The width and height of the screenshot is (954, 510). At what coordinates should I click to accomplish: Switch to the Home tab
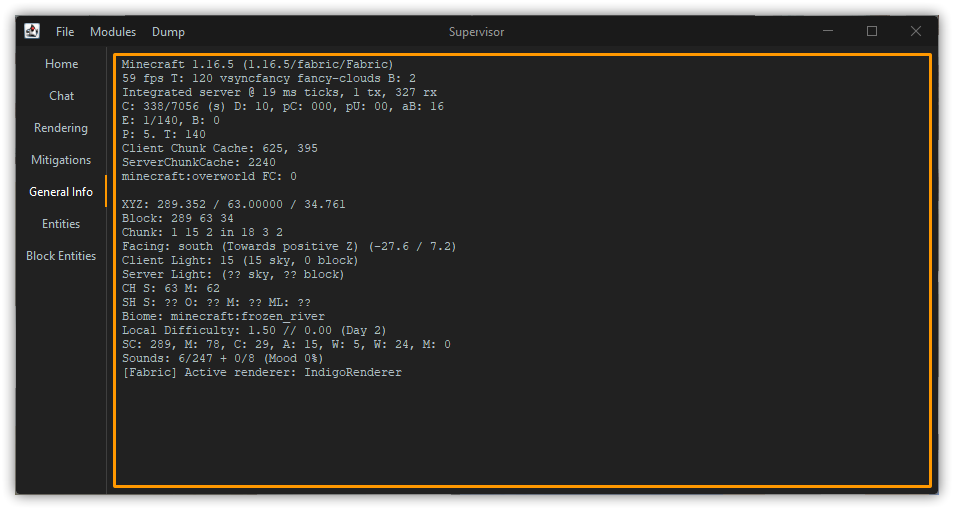click(x=61, y=64)
